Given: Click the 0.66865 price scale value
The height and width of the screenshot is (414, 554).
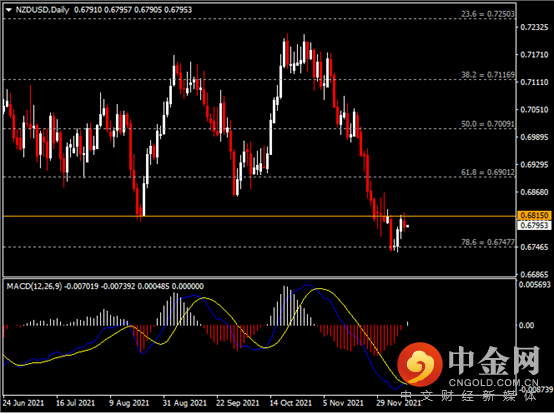Looking at the screenshot, I should pyautogui.click(x=535, y=274).
